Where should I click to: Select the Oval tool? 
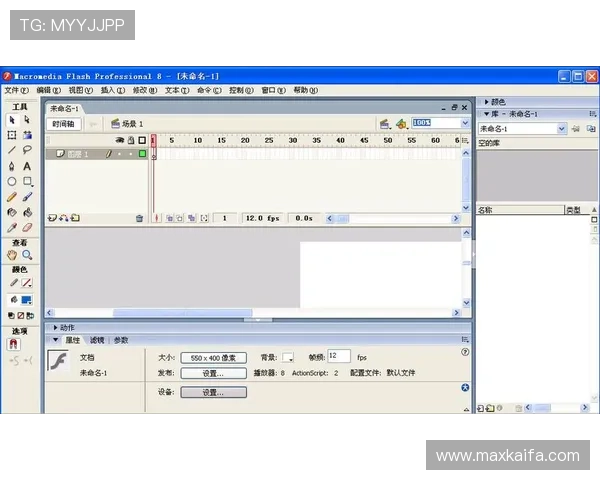click(x=12, y=181)
